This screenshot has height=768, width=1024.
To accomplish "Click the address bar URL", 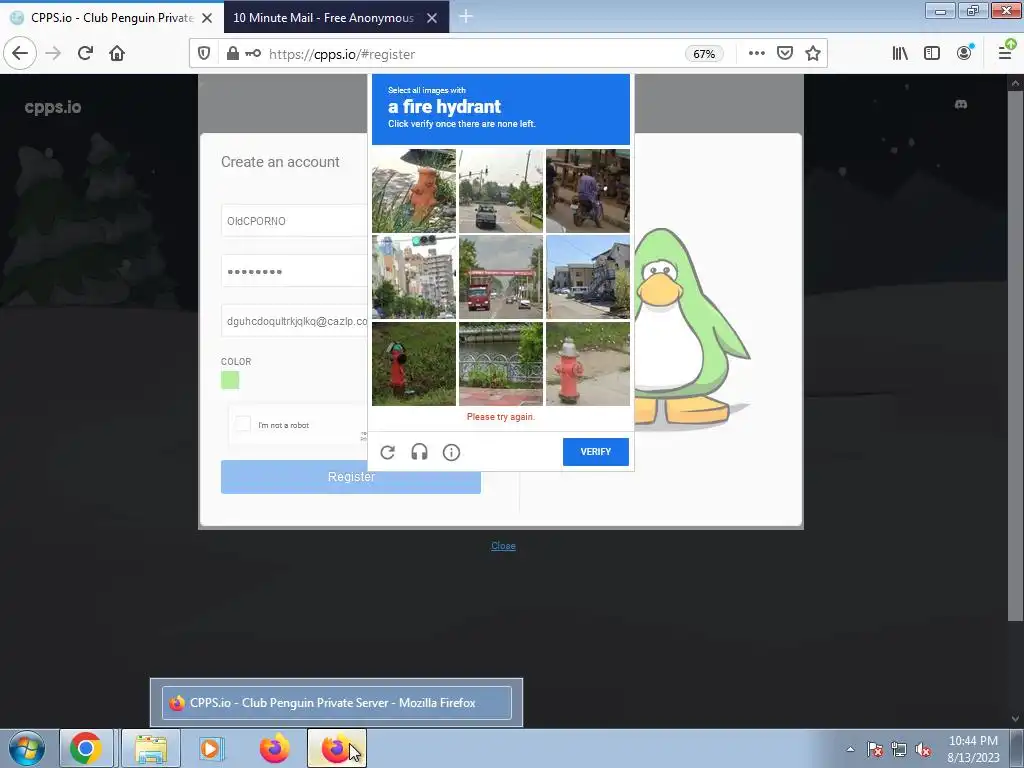I will pos(342,54).
